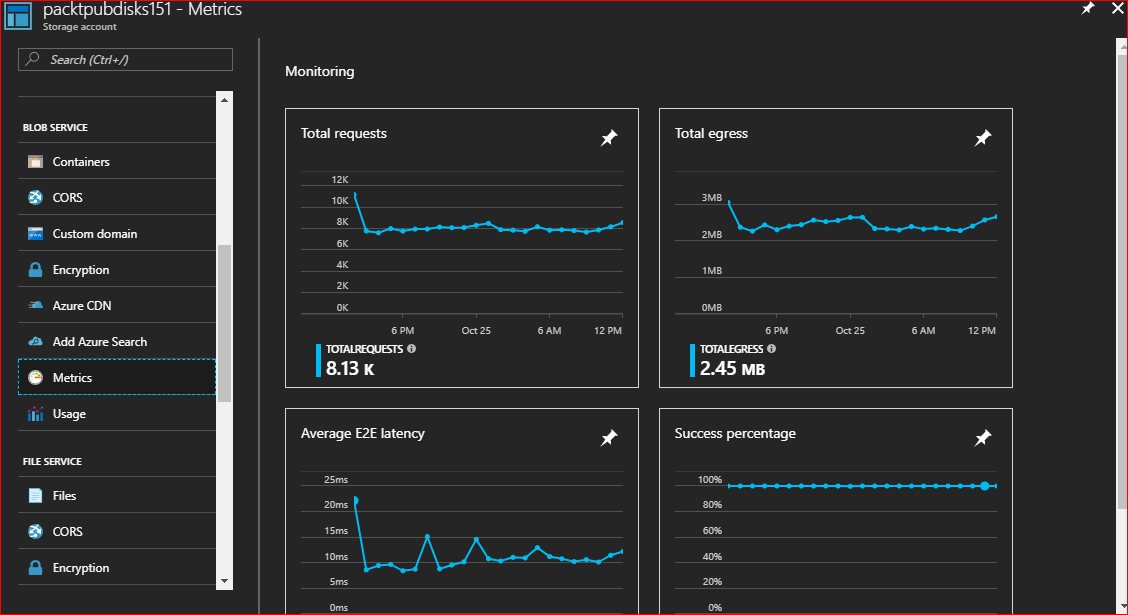This screenshot has height=615, width=1128.
Task: Open the Success percentage chart tile
Action: click(836, 511)
